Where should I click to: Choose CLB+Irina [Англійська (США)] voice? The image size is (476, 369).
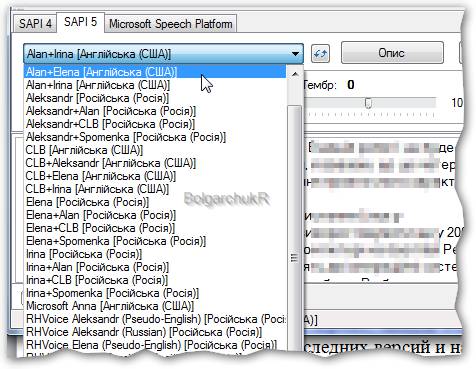tap(155, 189)
